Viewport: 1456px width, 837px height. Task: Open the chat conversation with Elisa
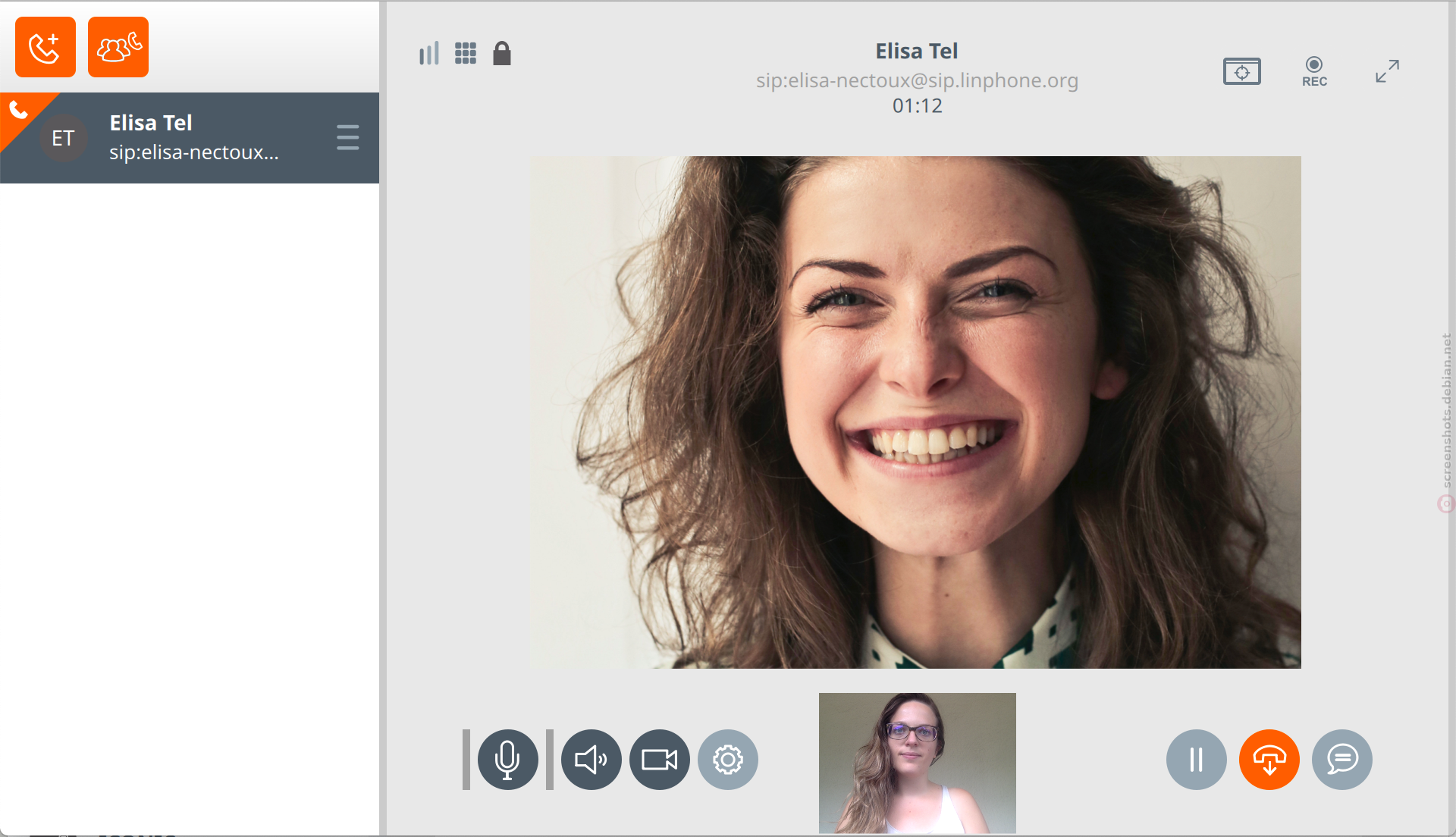[x=1341, y=760]
